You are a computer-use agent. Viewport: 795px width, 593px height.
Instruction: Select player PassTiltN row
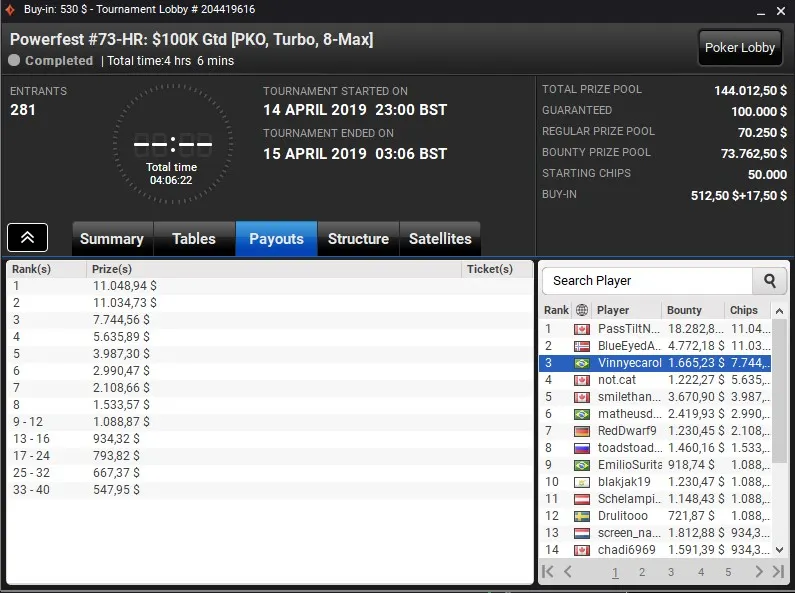655,329
